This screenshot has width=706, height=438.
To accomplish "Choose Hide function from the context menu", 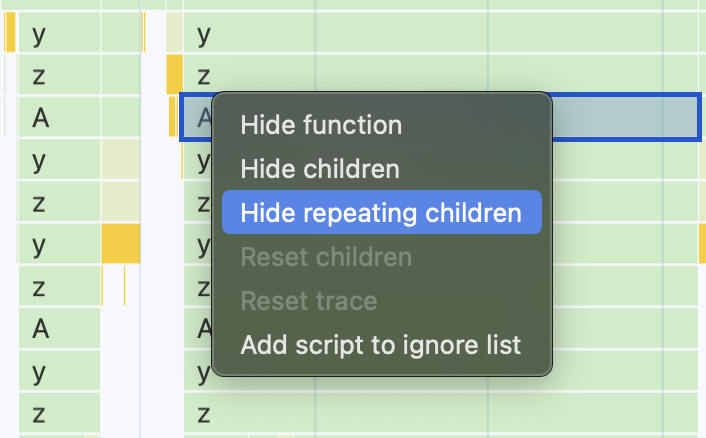I will (x=321, y=125).
